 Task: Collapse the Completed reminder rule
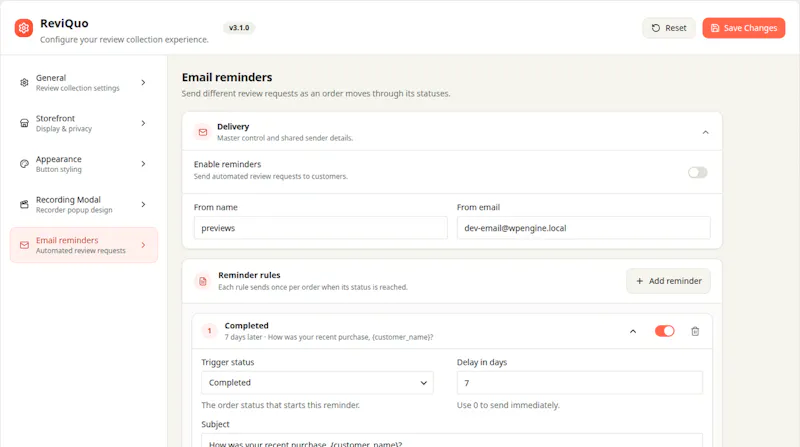point(633,331)
